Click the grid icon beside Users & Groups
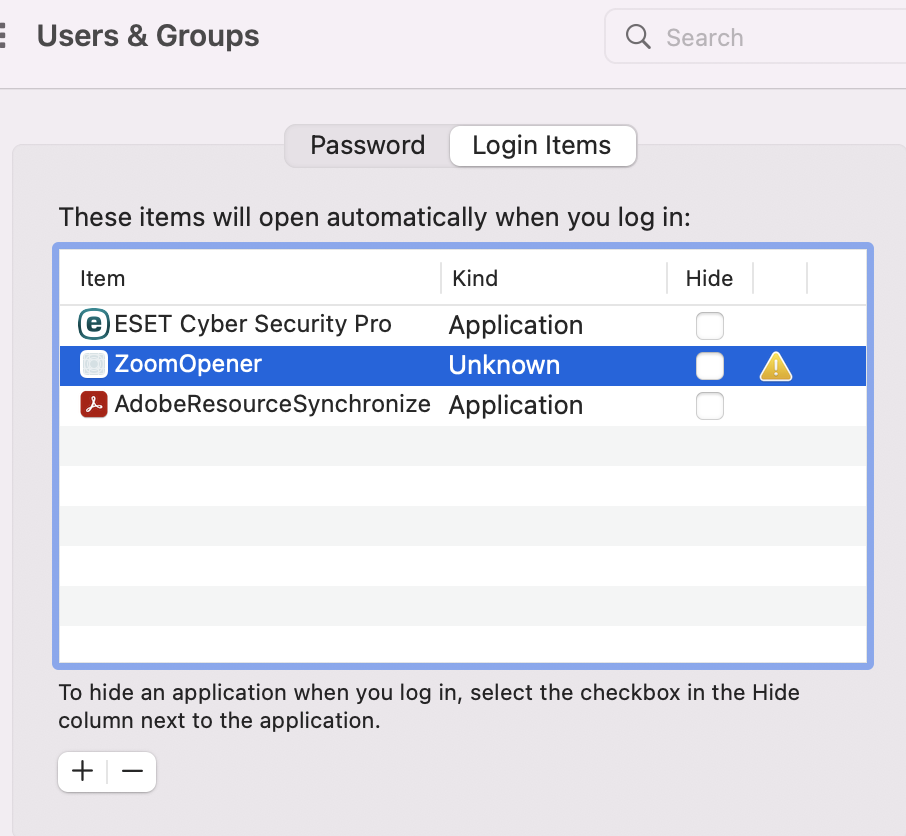The height and width of the screenshot is (836, 906). (x=3, y=37)
